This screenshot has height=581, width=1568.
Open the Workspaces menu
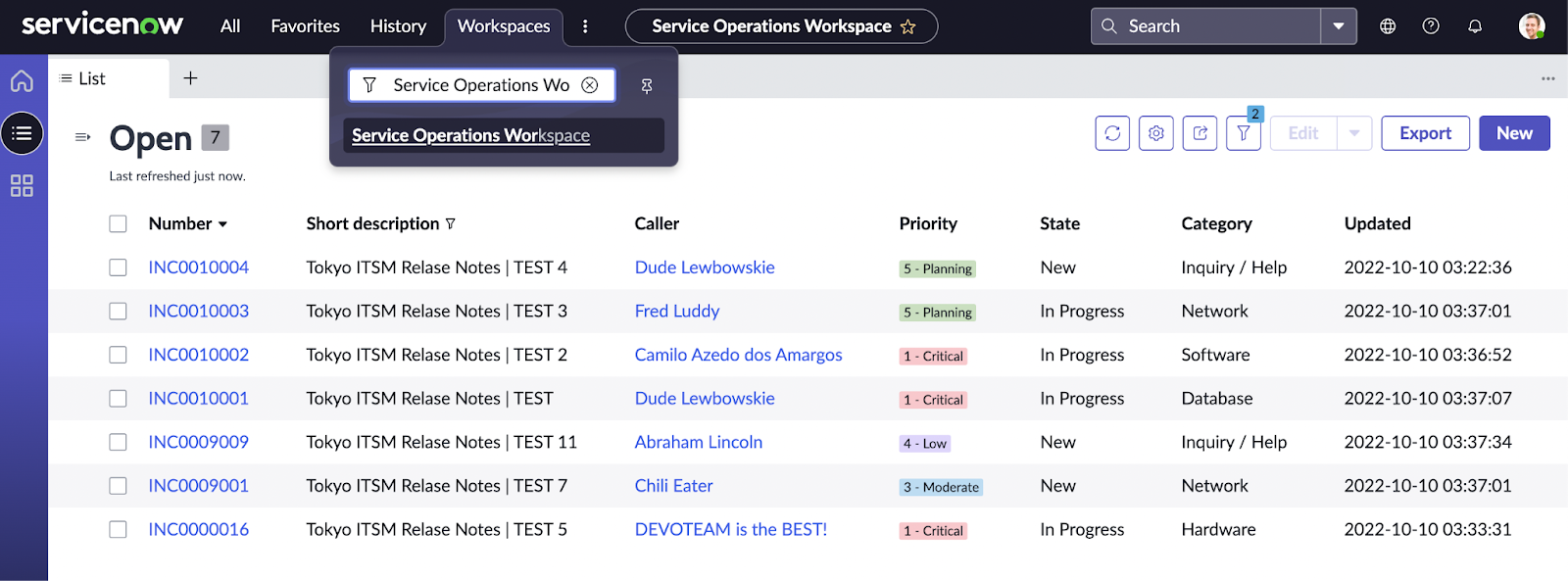coord(504,26)
